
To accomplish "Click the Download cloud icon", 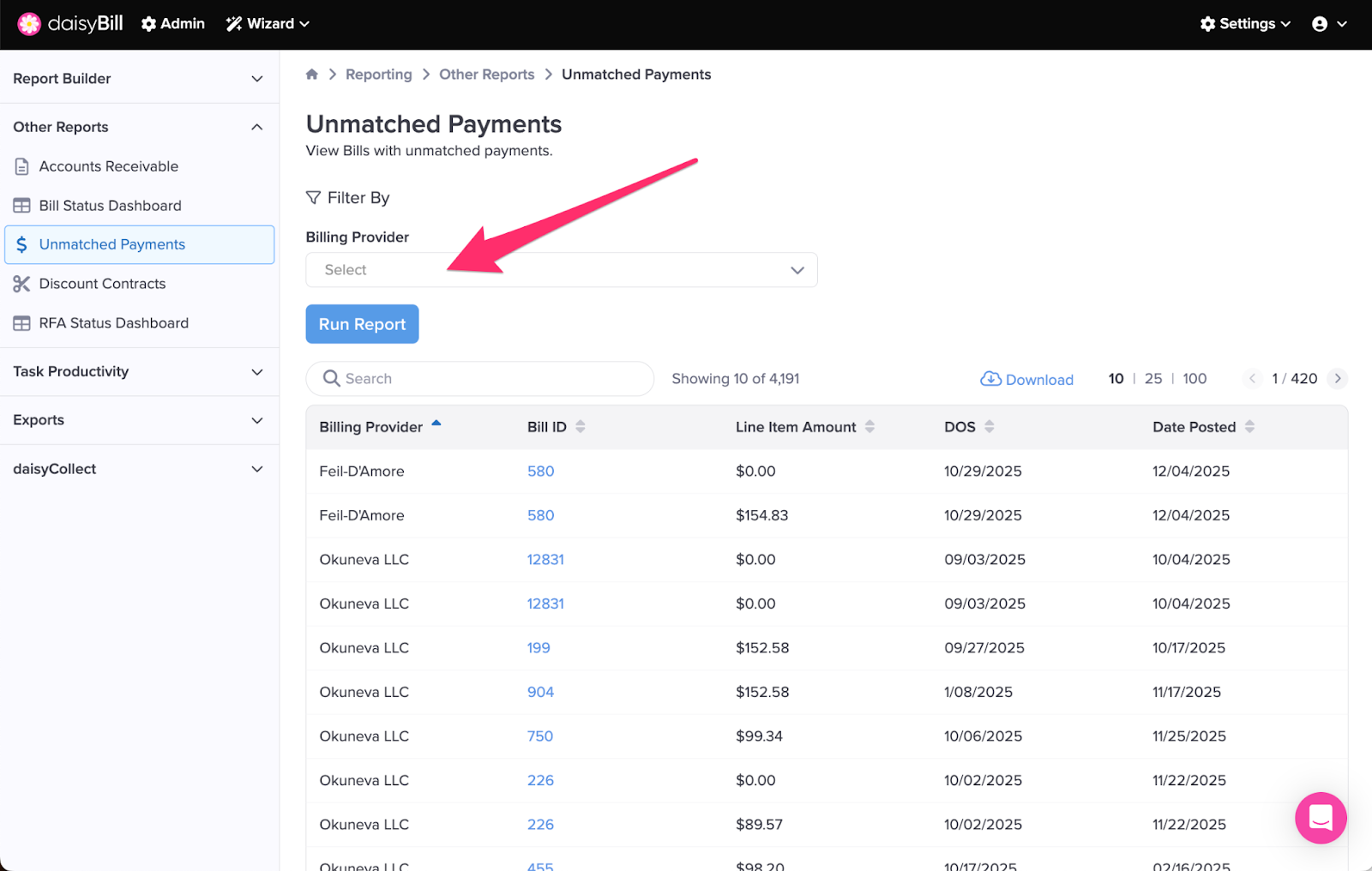I will click(990, 379).
